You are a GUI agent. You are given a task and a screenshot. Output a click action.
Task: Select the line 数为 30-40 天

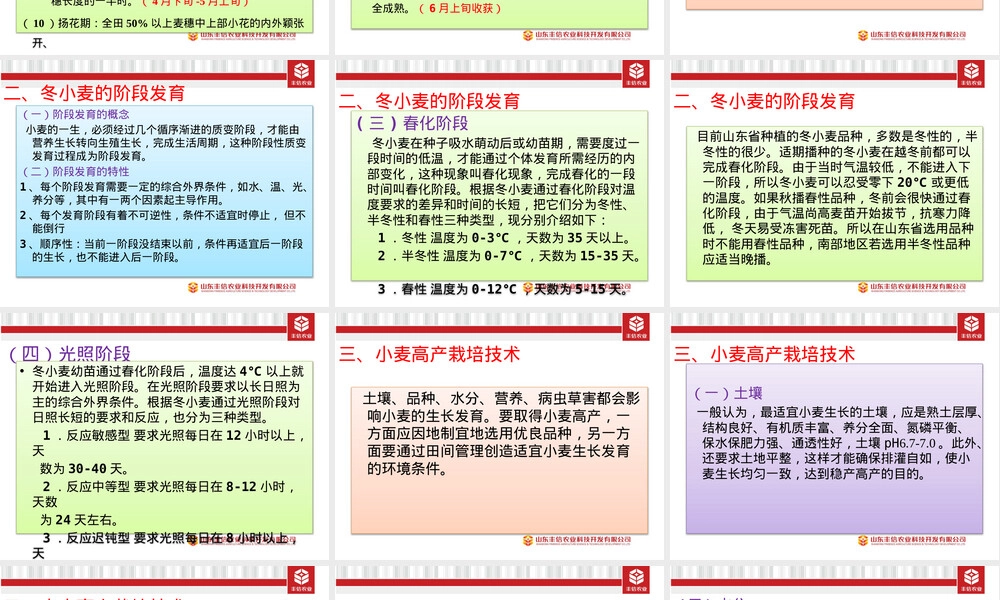tap(84, 469)
